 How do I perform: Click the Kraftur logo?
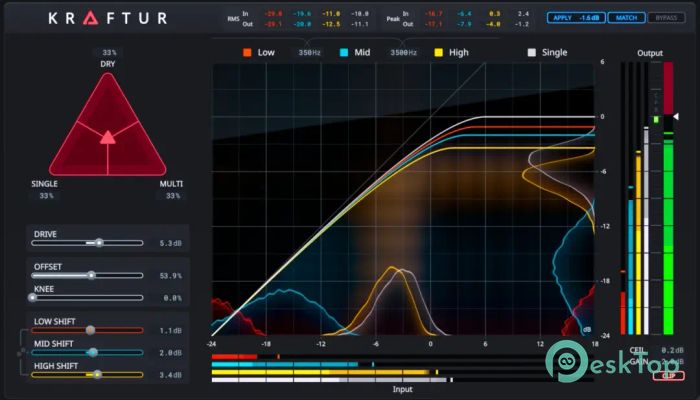pyautogui.click(x=108, y=17)
